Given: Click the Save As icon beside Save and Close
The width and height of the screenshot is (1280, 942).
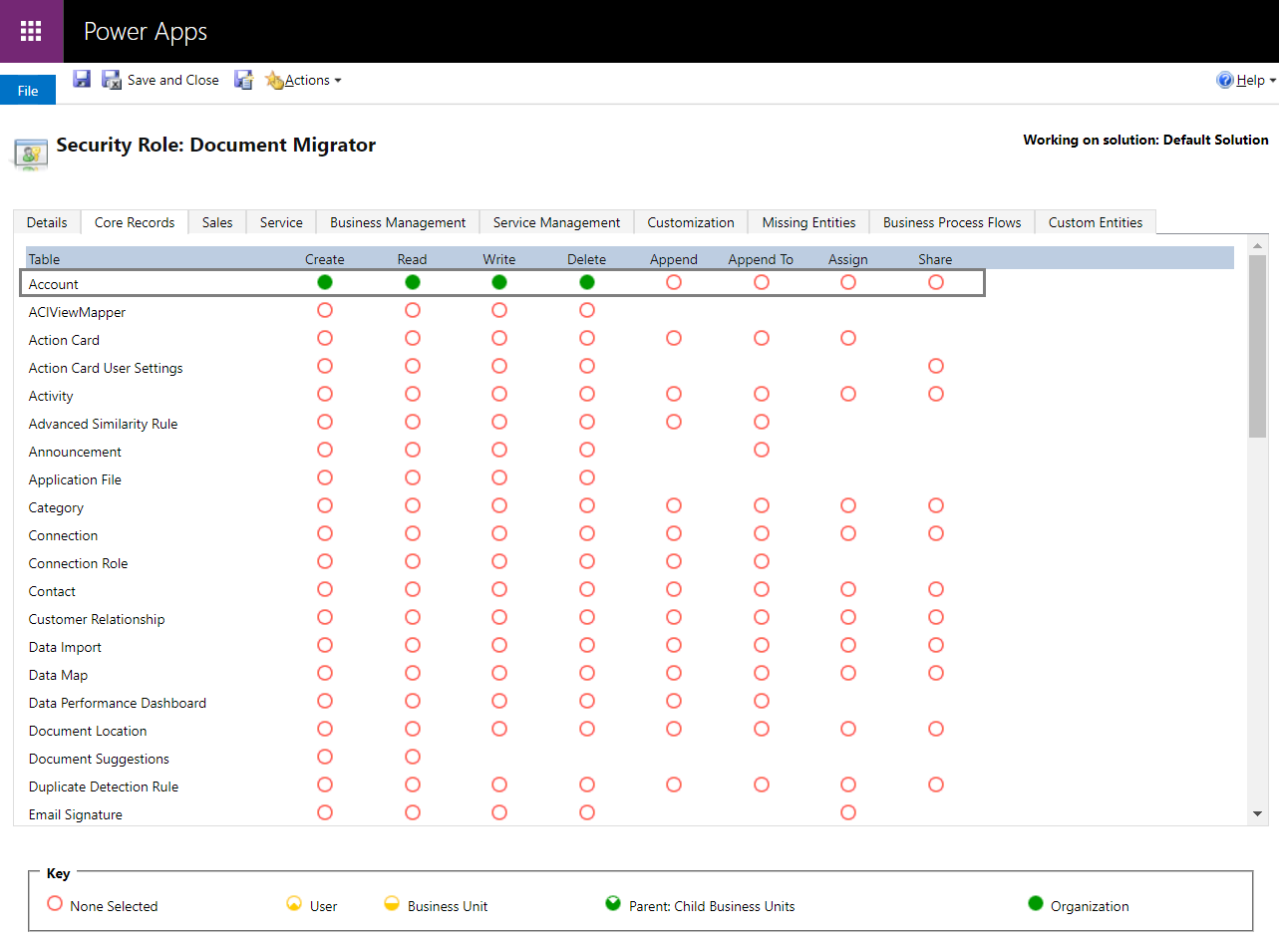Looking at the screenshot, I should pos(244,80).
